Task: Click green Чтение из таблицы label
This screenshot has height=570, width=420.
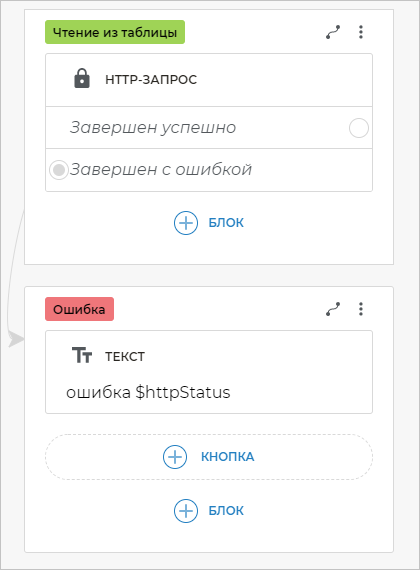Action: tap(115, 32)
